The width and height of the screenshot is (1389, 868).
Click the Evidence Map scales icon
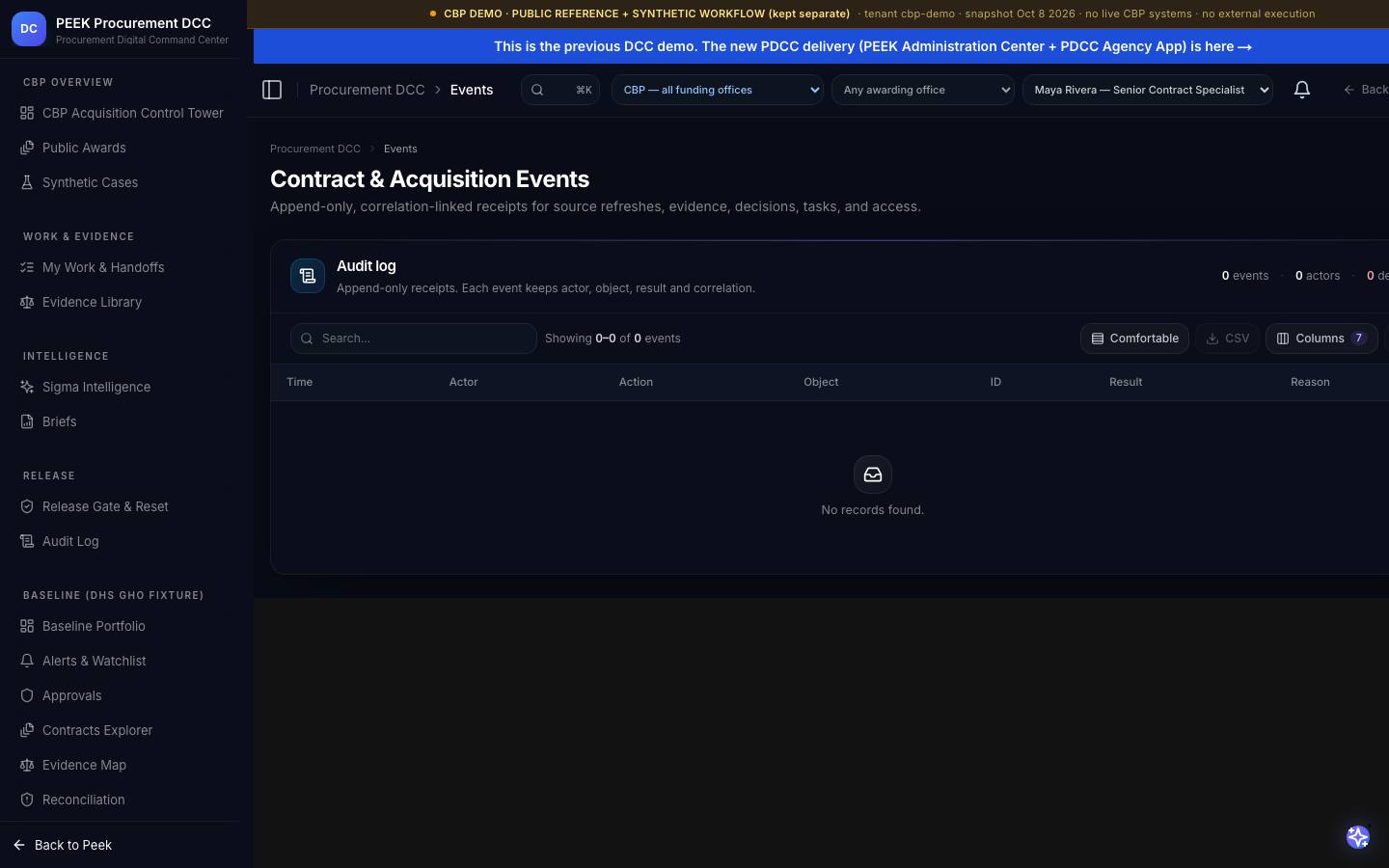pos(27,765)
